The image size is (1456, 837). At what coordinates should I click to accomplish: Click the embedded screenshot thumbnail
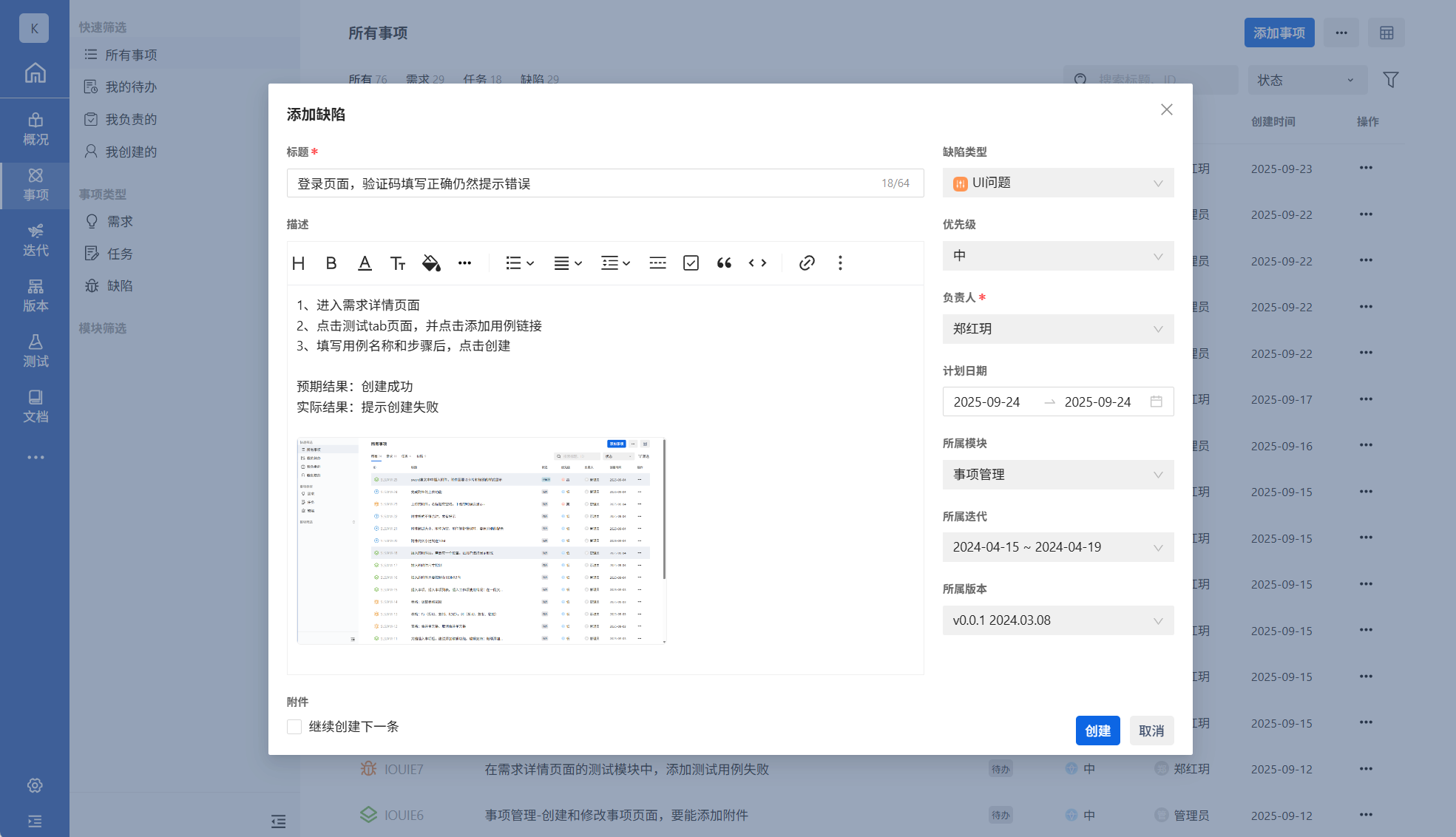point(481,541)
